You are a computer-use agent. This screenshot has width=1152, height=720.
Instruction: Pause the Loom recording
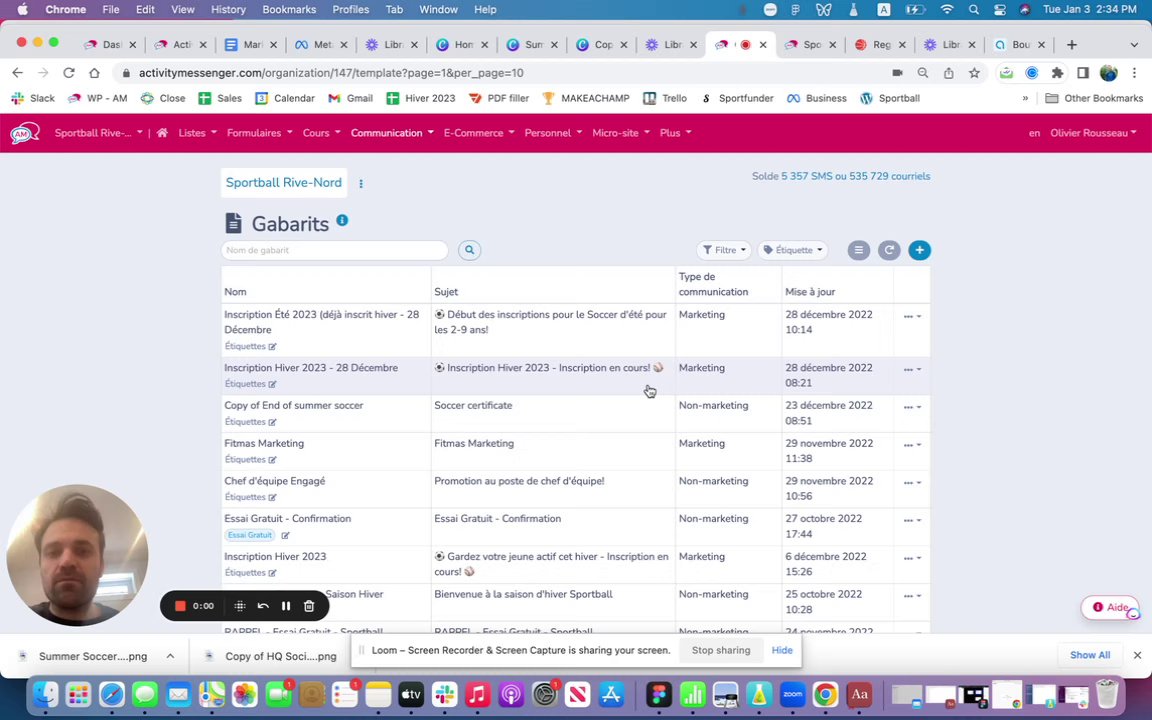pos(286,606)
